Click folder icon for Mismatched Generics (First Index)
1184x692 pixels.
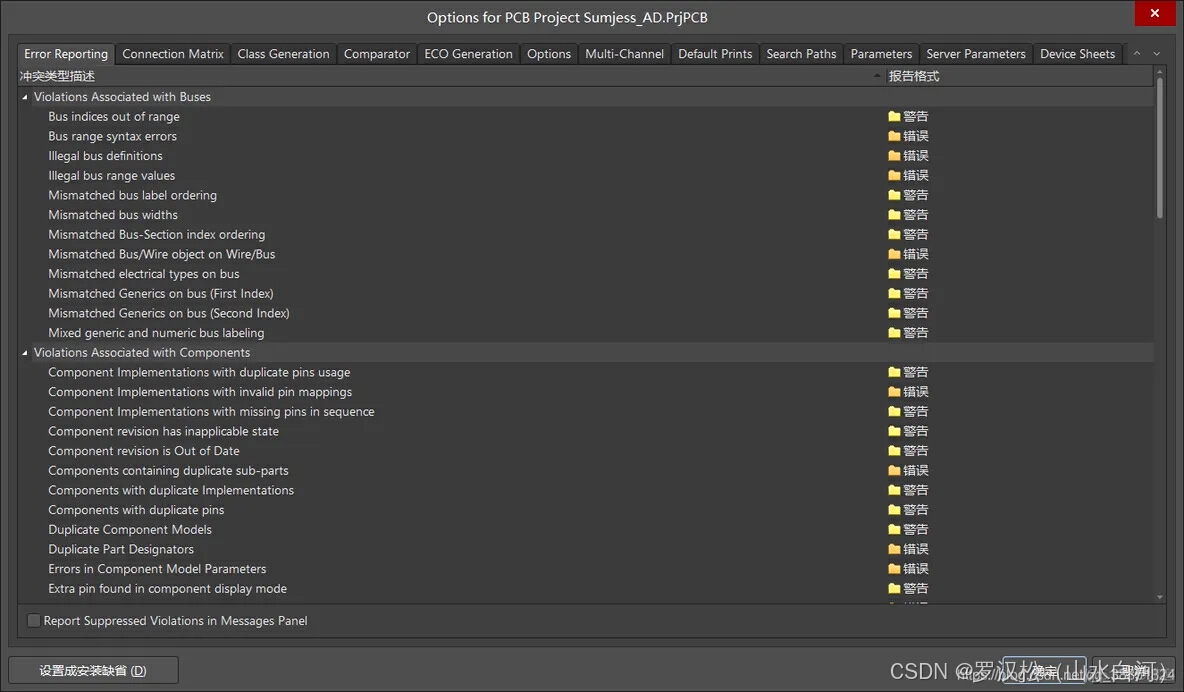click(x=894, y=293)
